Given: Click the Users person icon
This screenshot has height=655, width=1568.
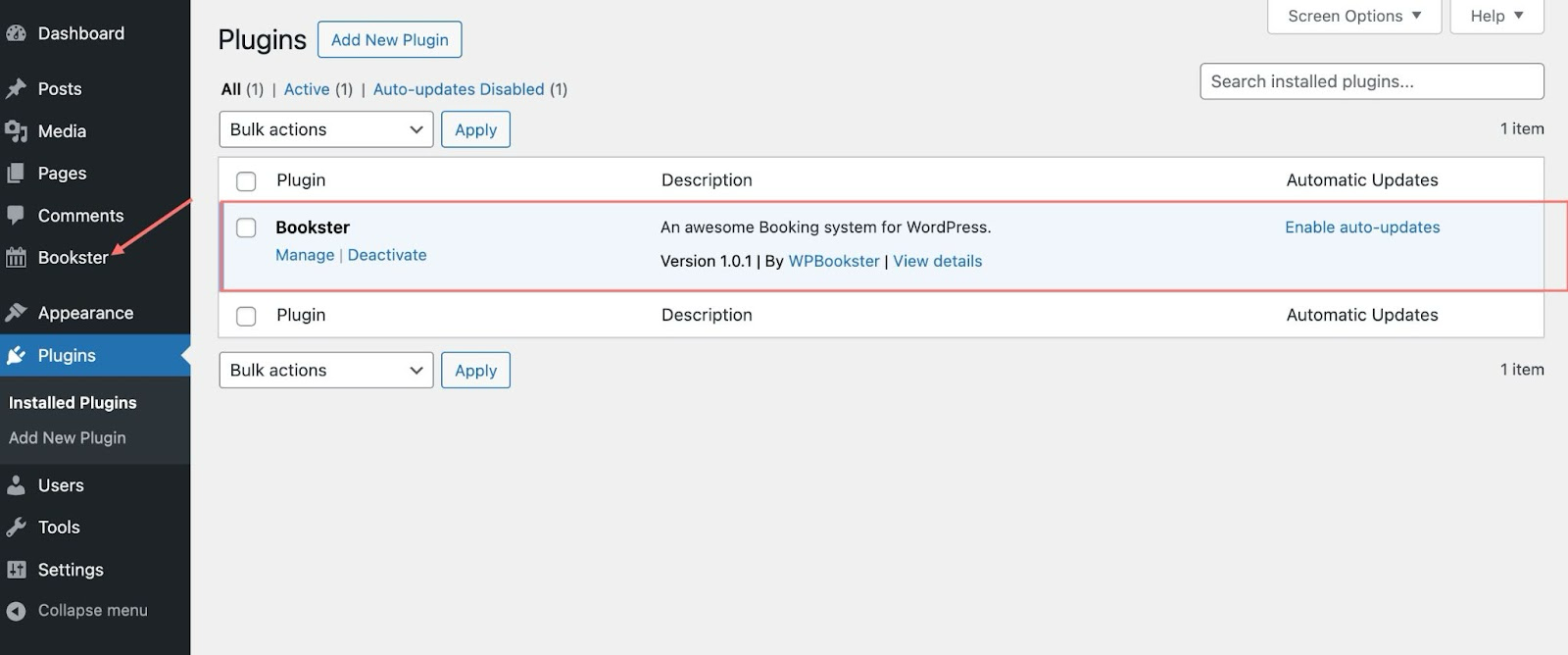Looking at the screenshot, I should 16,485.
